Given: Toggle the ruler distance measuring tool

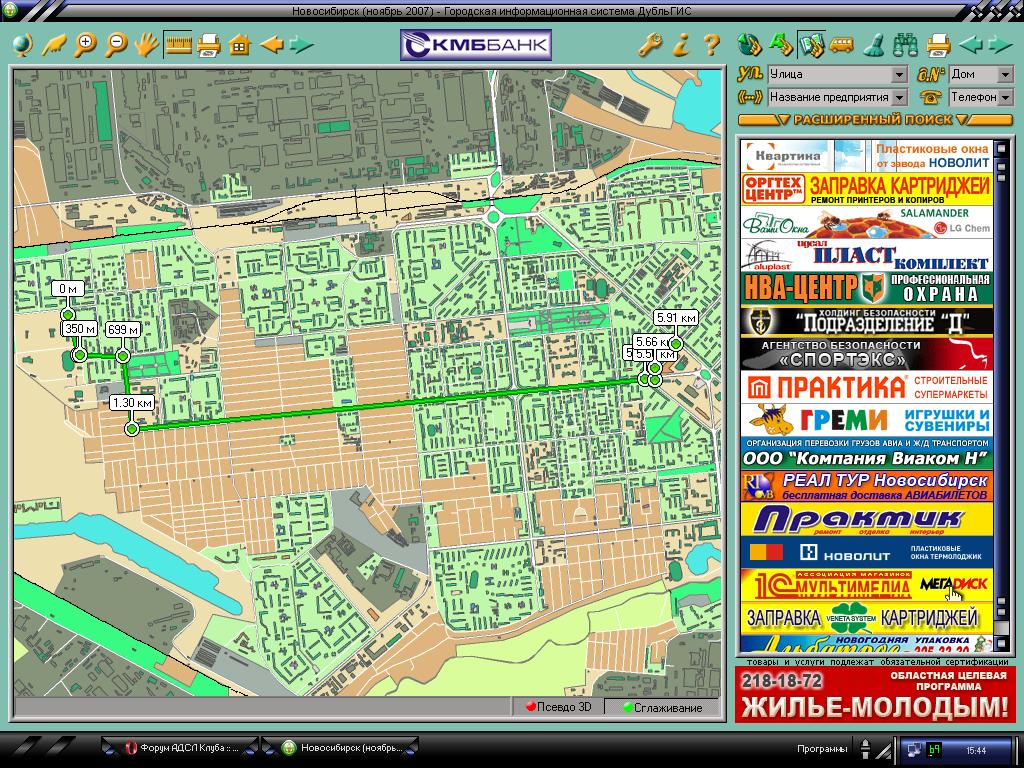Looking at the screenshot, I should point(178,45).
